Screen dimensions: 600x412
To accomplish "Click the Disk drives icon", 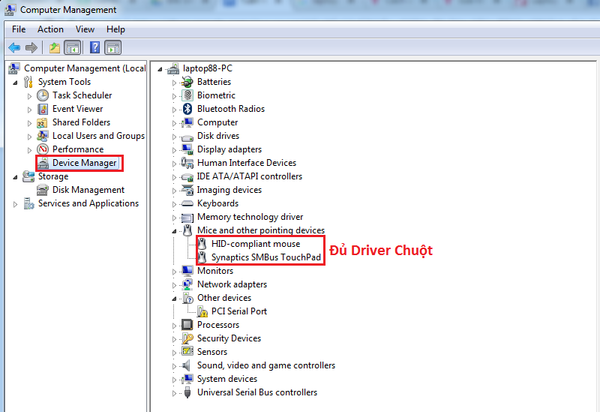I will click(187, 137).
